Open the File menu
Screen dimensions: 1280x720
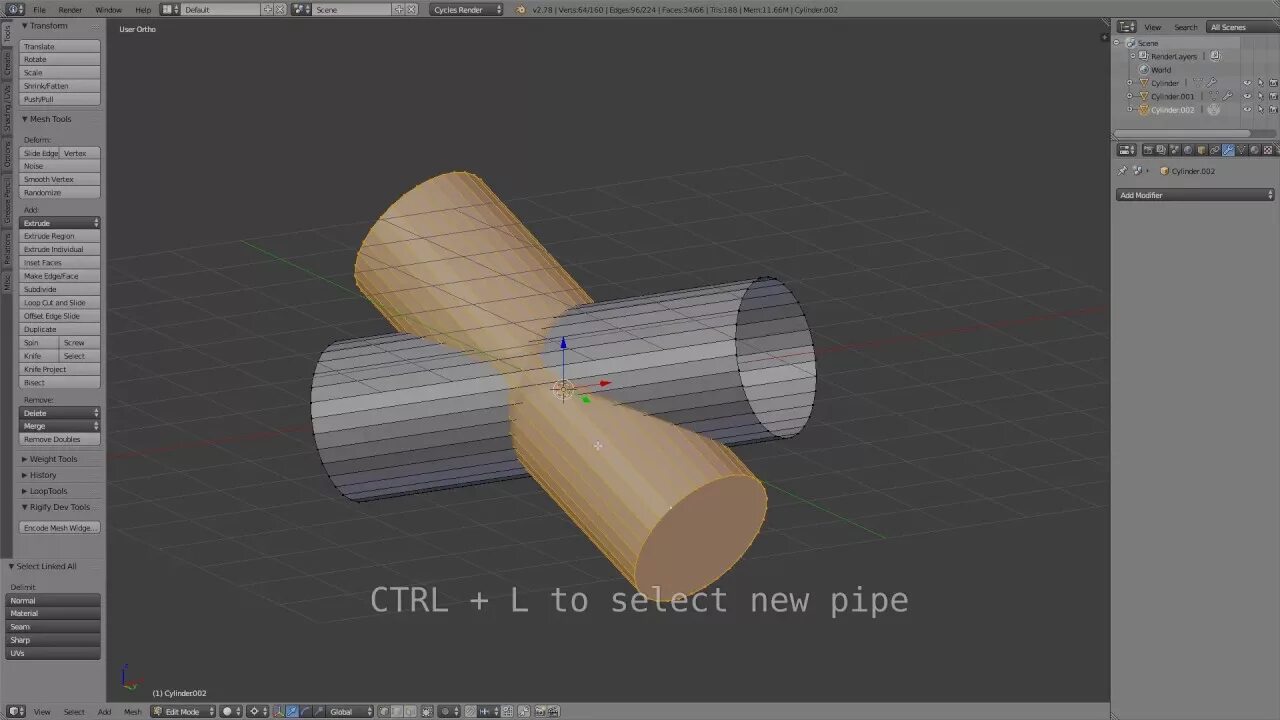(x=39, y=9)
